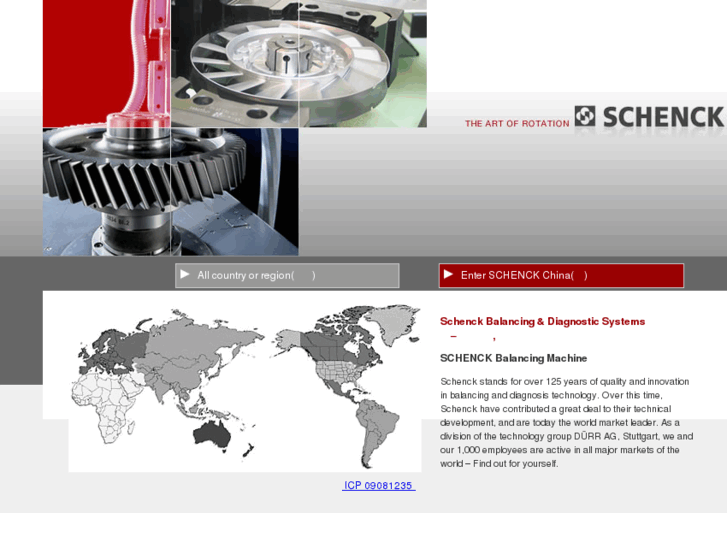Click the Enter SCHENCK China button
This screenshot has height=545, width=727.
[x=561, y=276]
